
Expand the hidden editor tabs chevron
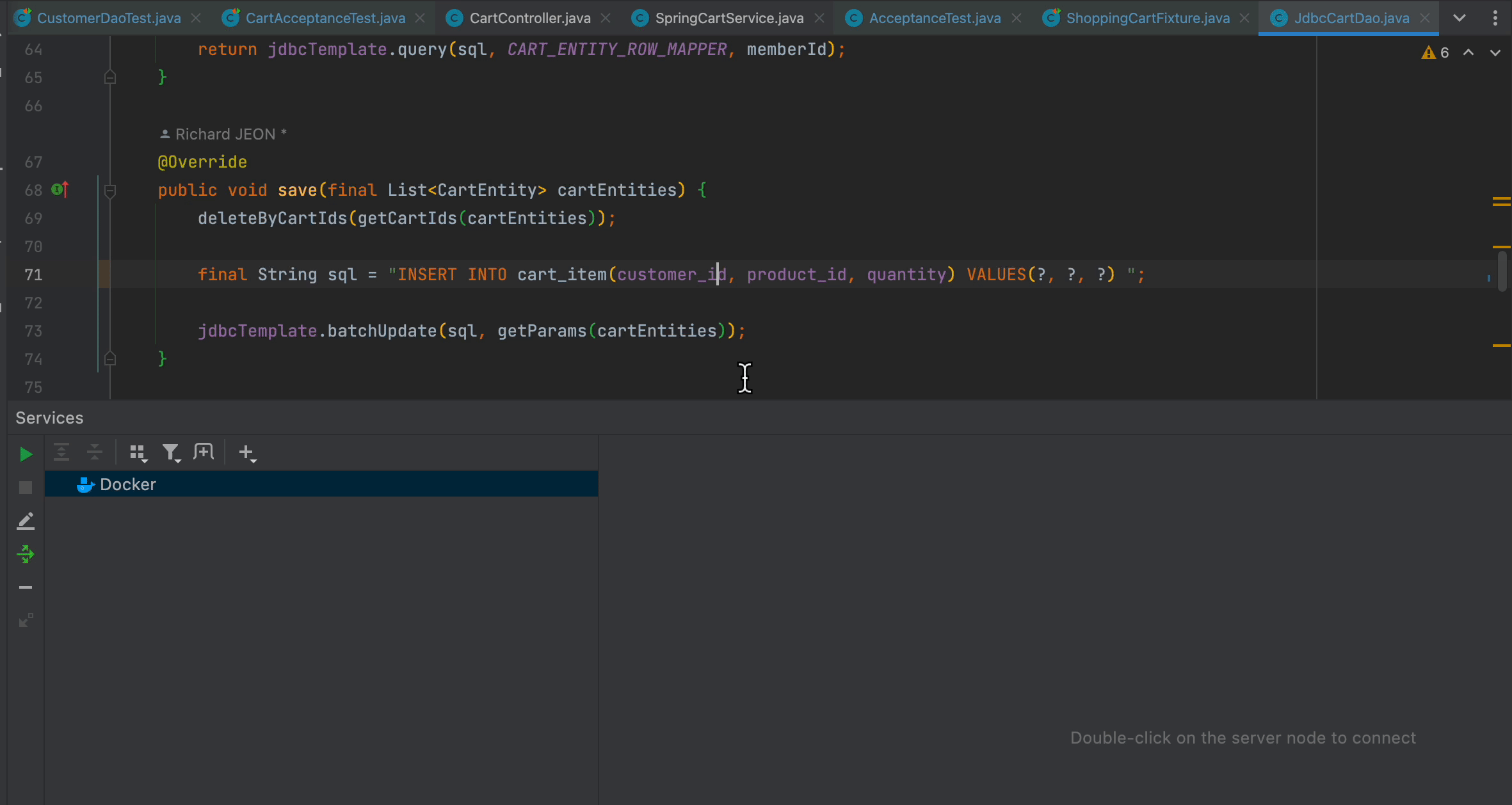(1460, 18)
